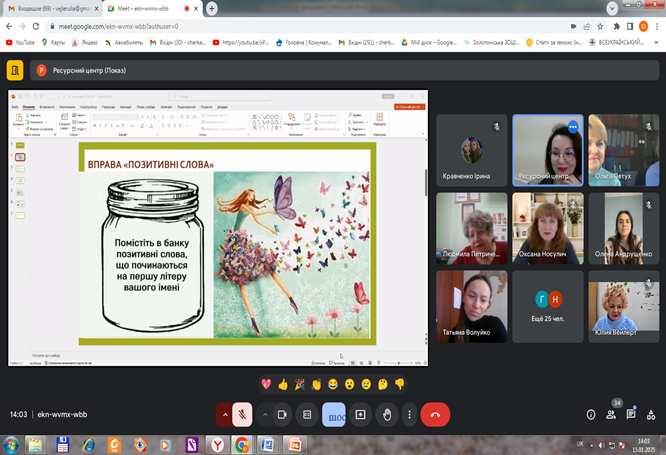The width and height of the screenshot is (666, 455).
Task: Open options on Ресурсний центр video tile
Action: (573, 127)
